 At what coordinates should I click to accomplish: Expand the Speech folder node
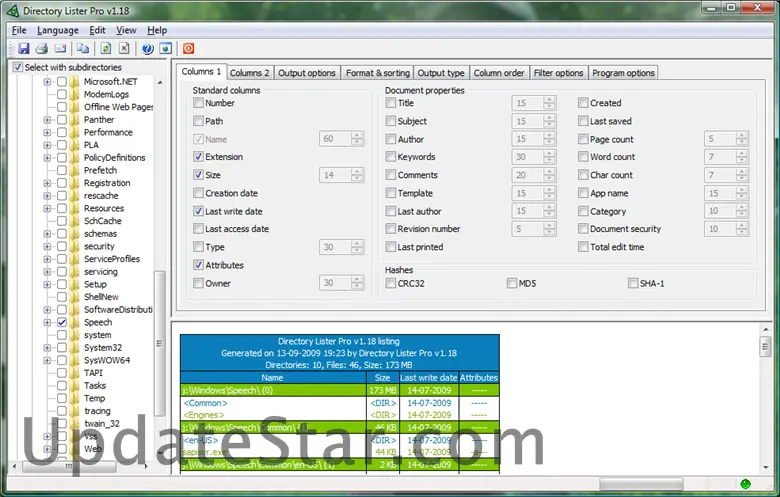pyautogui.click(x=47, y=322)
